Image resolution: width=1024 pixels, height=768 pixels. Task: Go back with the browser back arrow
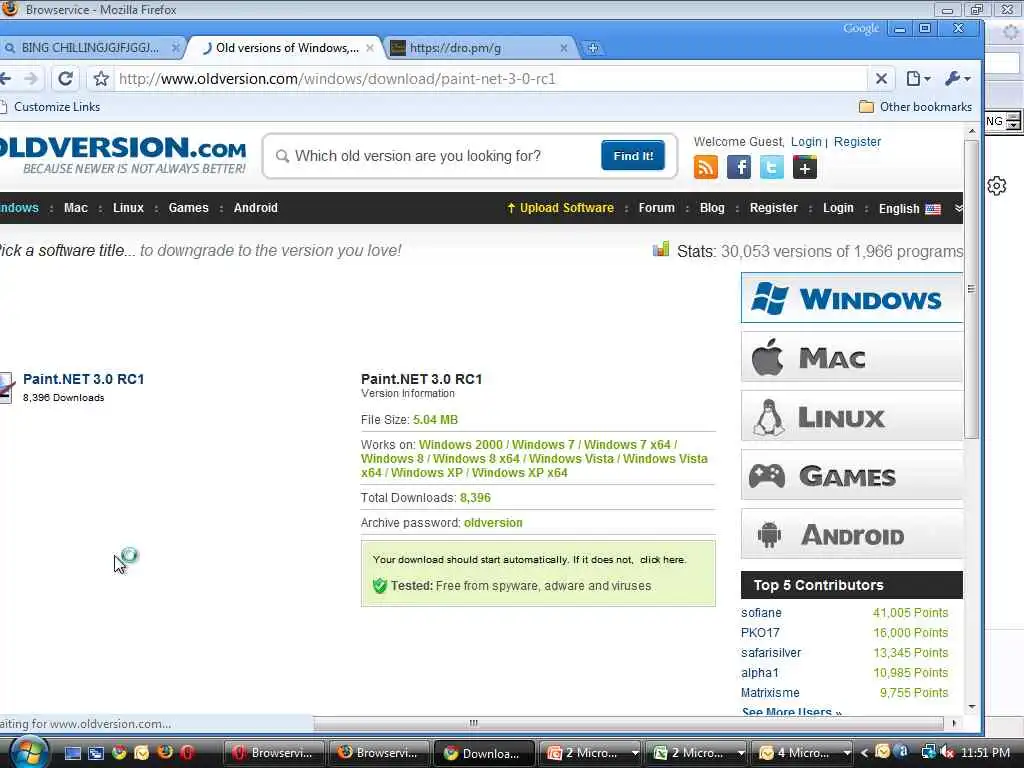[x=5, y=79]
